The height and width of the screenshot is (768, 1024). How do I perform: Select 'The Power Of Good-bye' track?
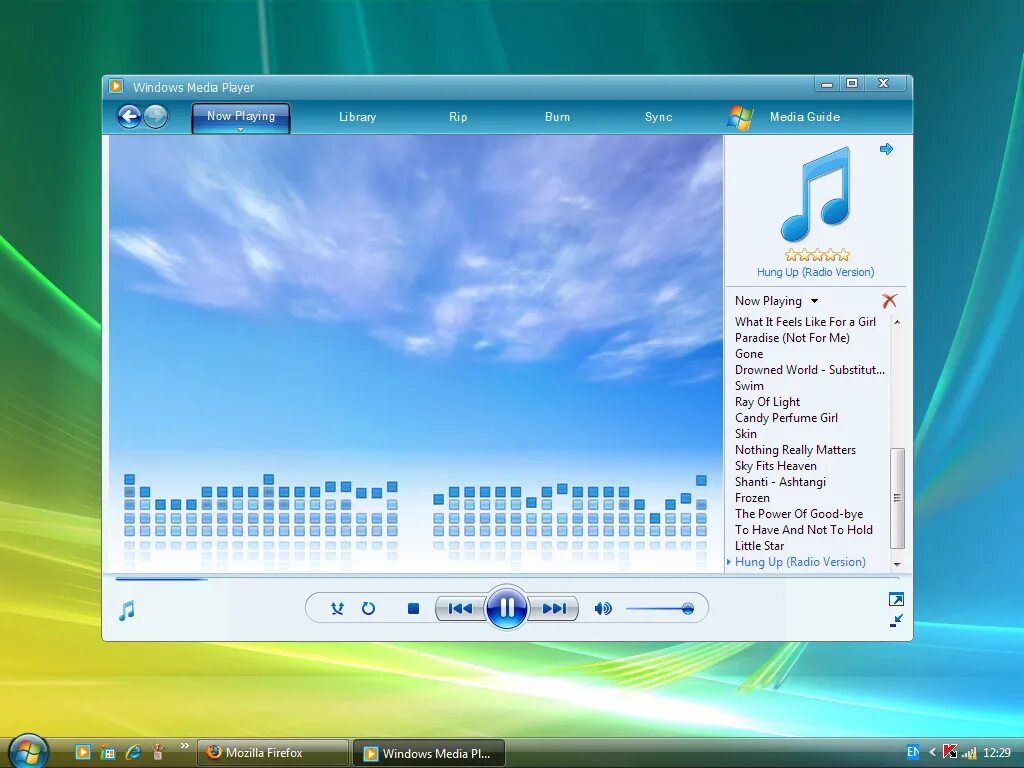(799, 514)
